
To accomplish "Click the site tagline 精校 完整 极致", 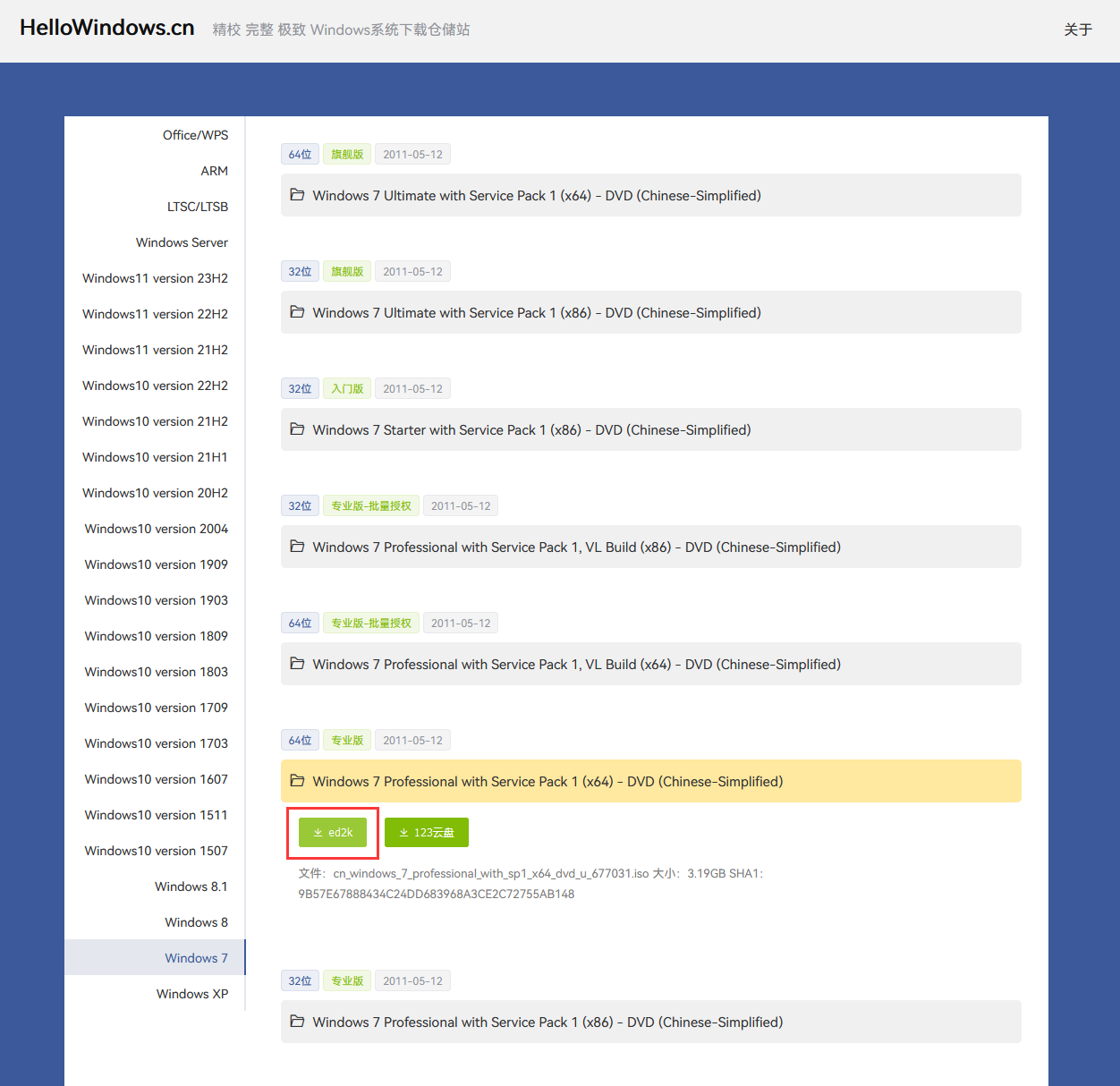I will [x=341, y=30].
